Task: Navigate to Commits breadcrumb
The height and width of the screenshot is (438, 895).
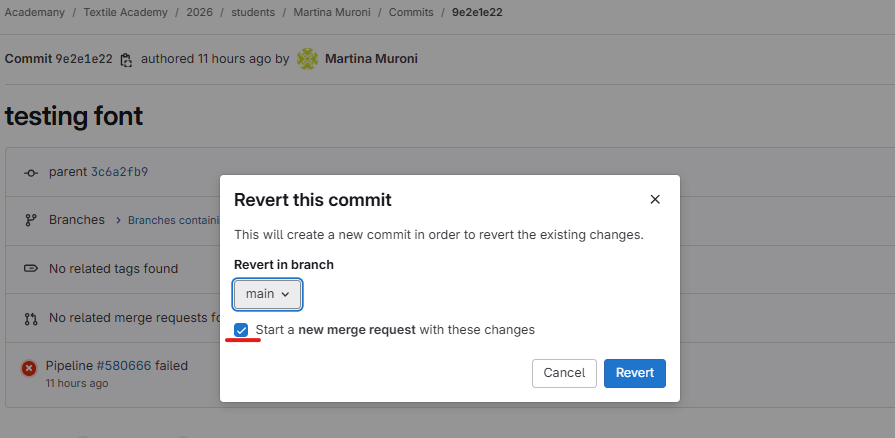Action: [x=413, y=13]
